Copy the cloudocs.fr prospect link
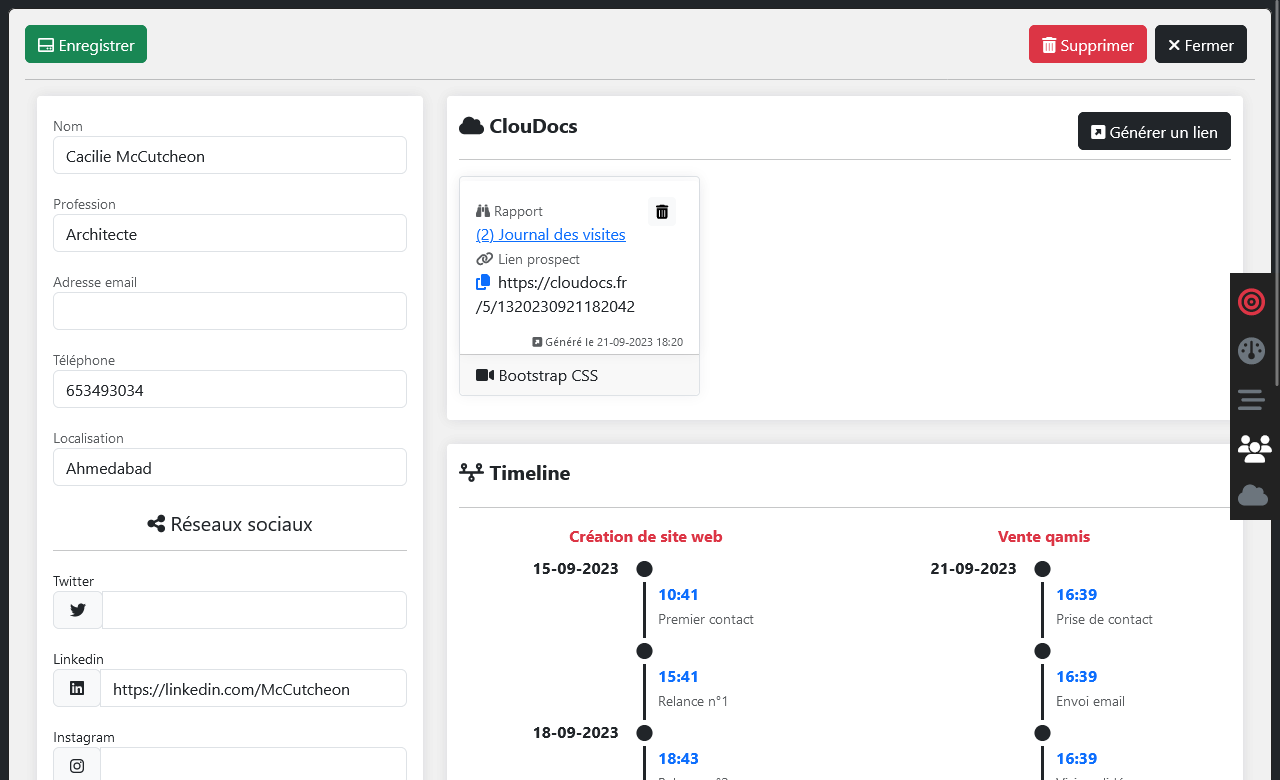 [x=484, y=283]
